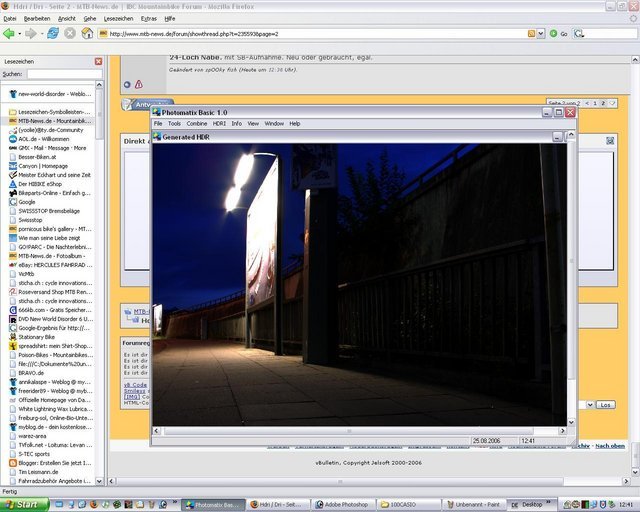
Task: Click the AOL.de bookmark icon
Action: pyautogui.click(x=13, y=139)
